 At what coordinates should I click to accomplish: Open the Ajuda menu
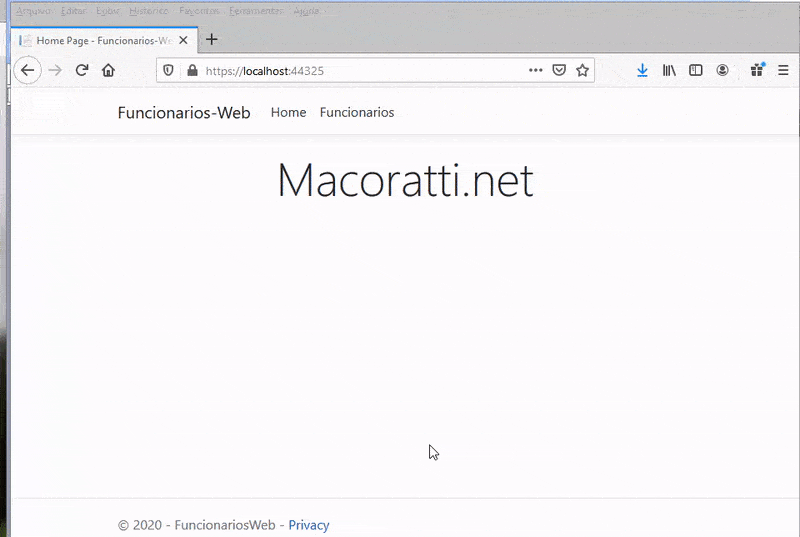point(306,11)
